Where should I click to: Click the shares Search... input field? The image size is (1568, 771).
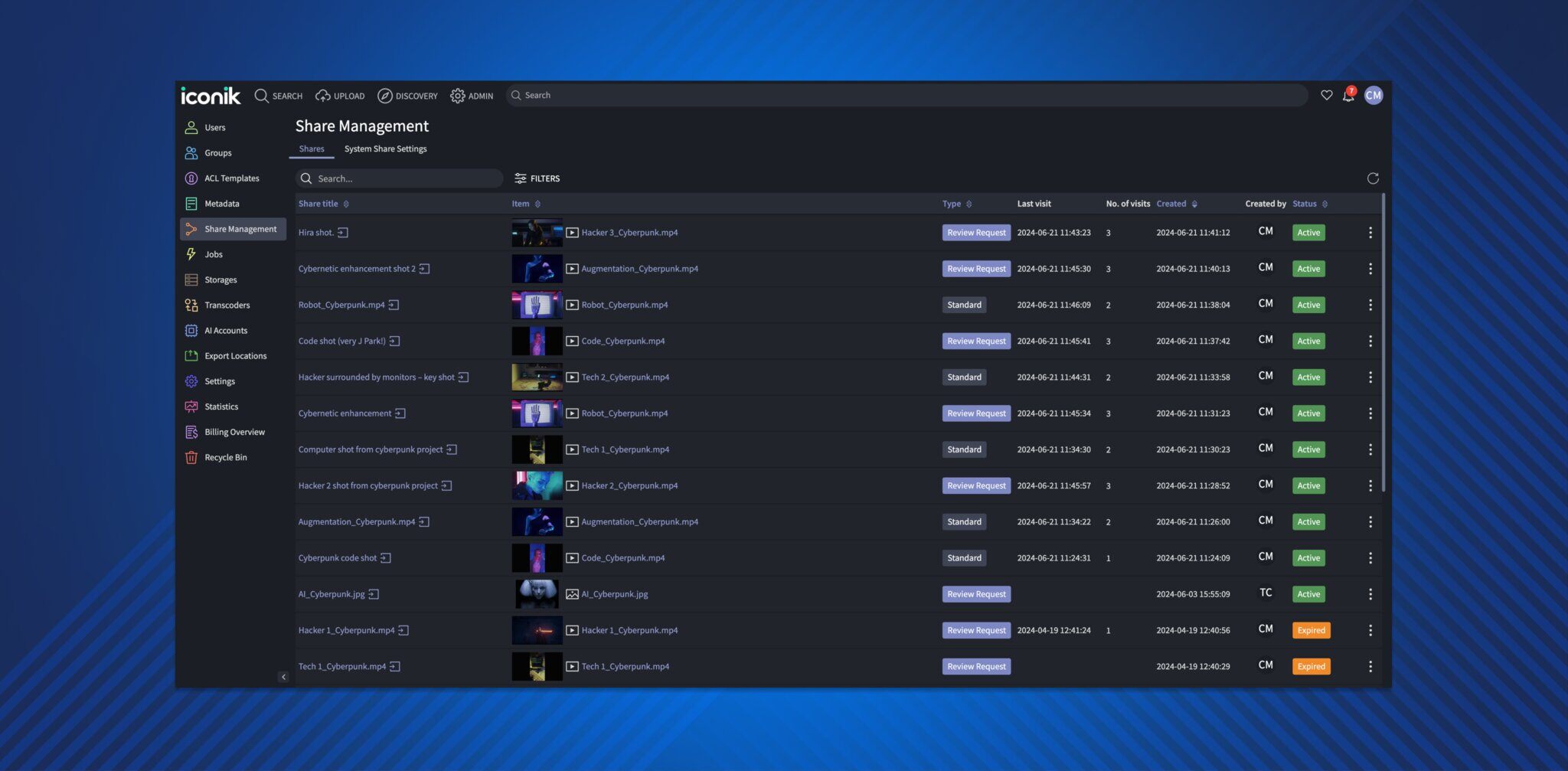[x=399, y=178]
